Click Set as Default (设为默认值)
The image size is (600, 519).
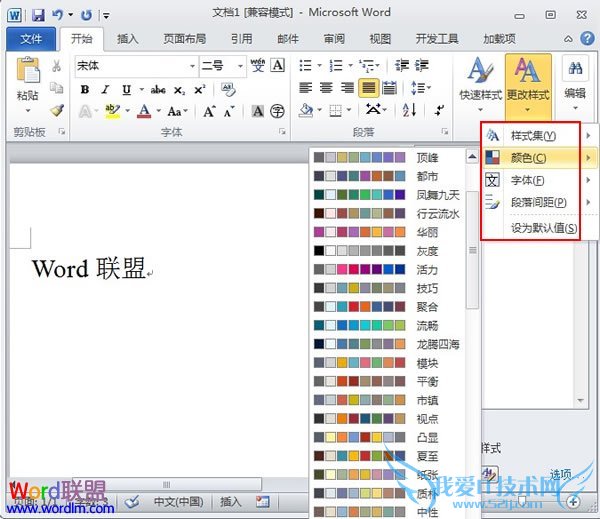543,228
